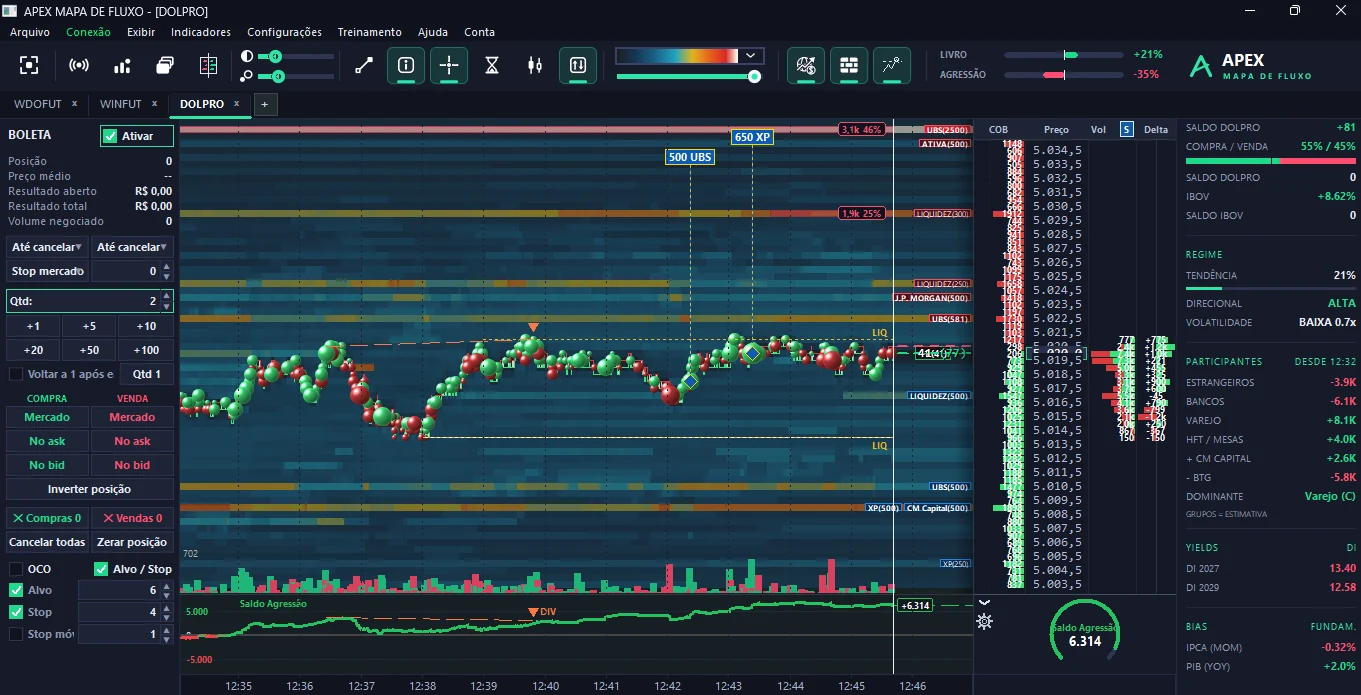This screenshot has height=695, width=1361.
Task: Click the hourglass timer icon
Action: pyautogui.click(x=492, y=66)
